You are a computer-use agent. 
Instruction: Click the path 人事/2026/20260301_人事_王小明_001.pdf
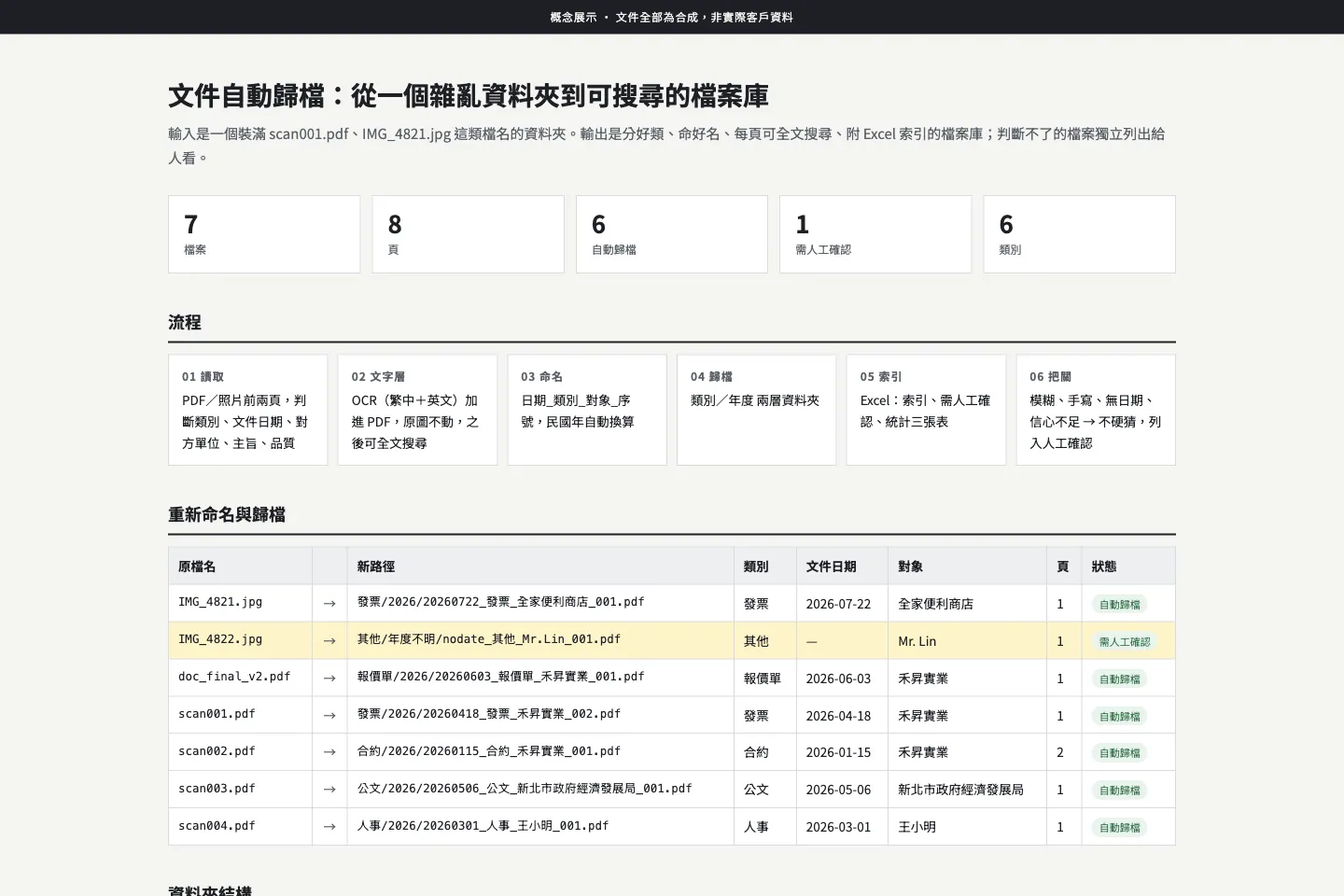point(483,826)
